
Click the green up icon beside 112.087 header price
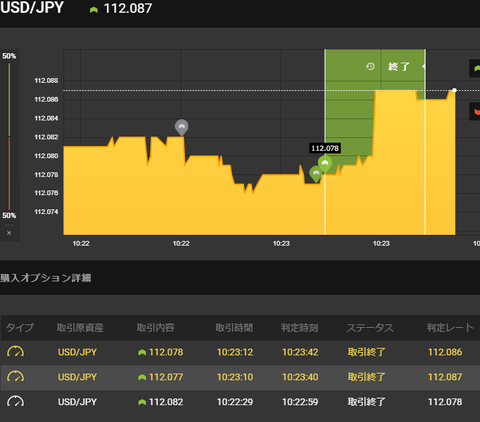tap(94, 10)
